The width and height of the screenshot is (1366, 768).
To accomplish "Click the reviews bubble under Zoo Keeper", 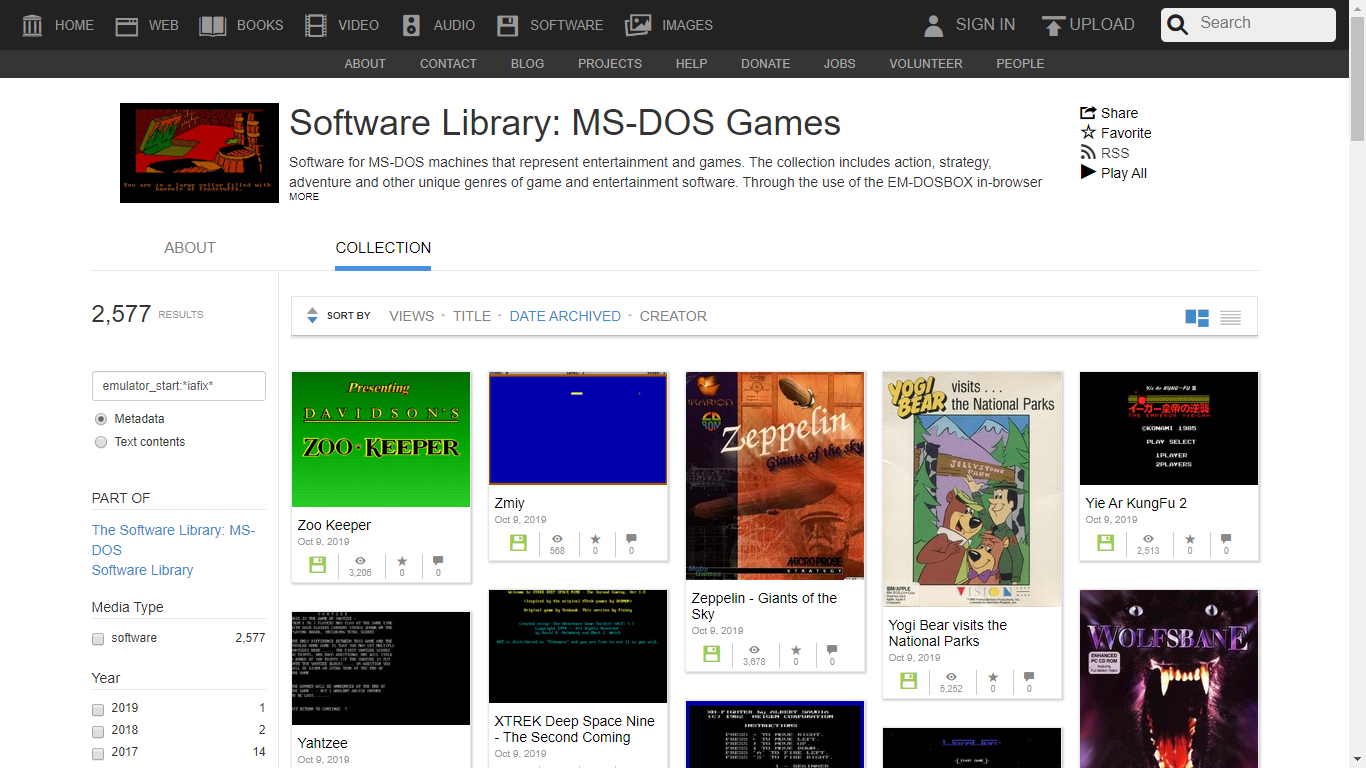I will tap(438, 561).
